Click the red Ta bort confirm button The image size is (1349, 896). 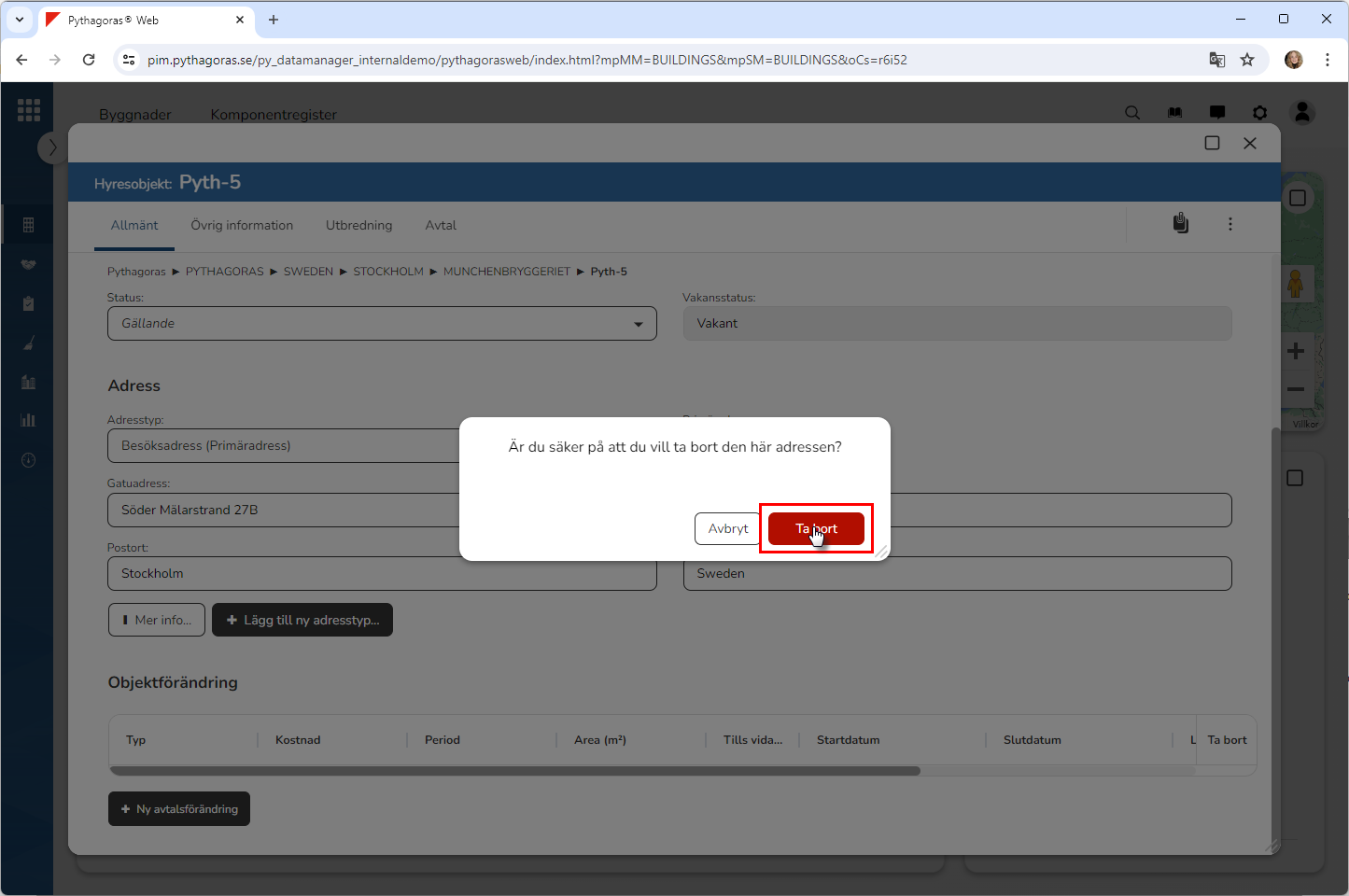pyautogui.click(x=816, y=528)
